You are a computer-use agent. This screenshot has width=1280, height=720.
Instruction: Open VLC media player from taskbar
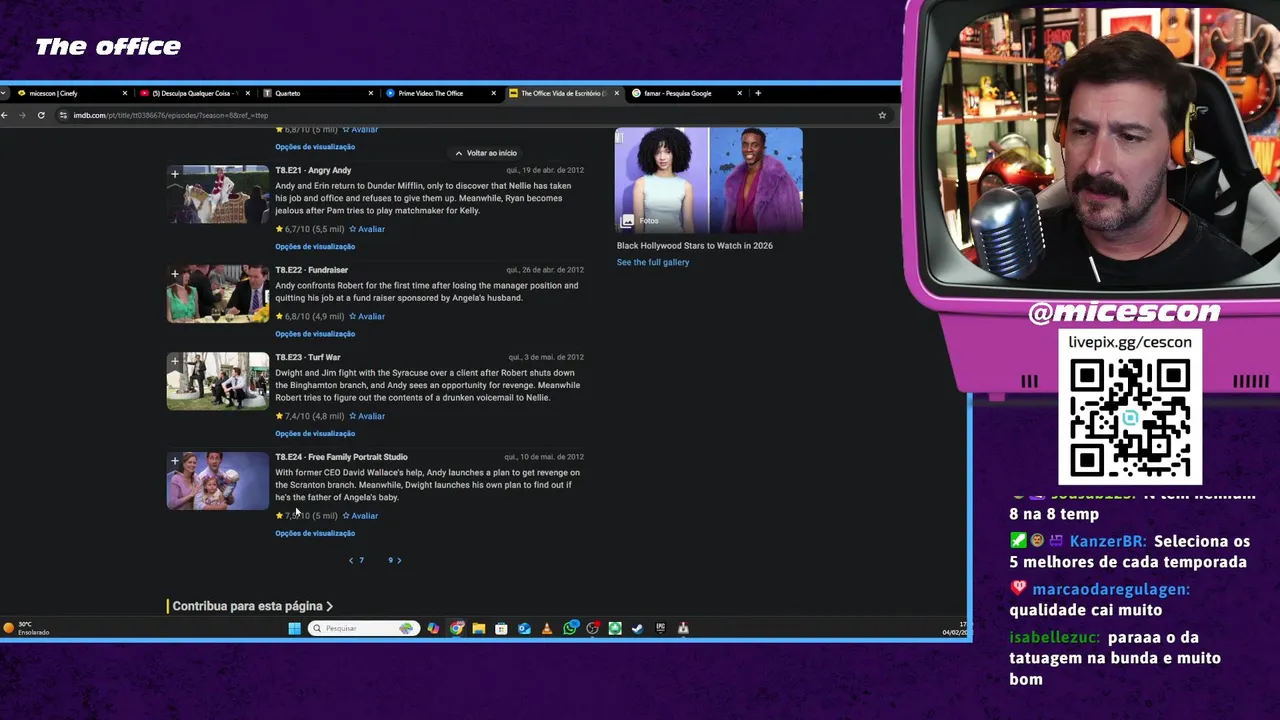click(547, 628)
